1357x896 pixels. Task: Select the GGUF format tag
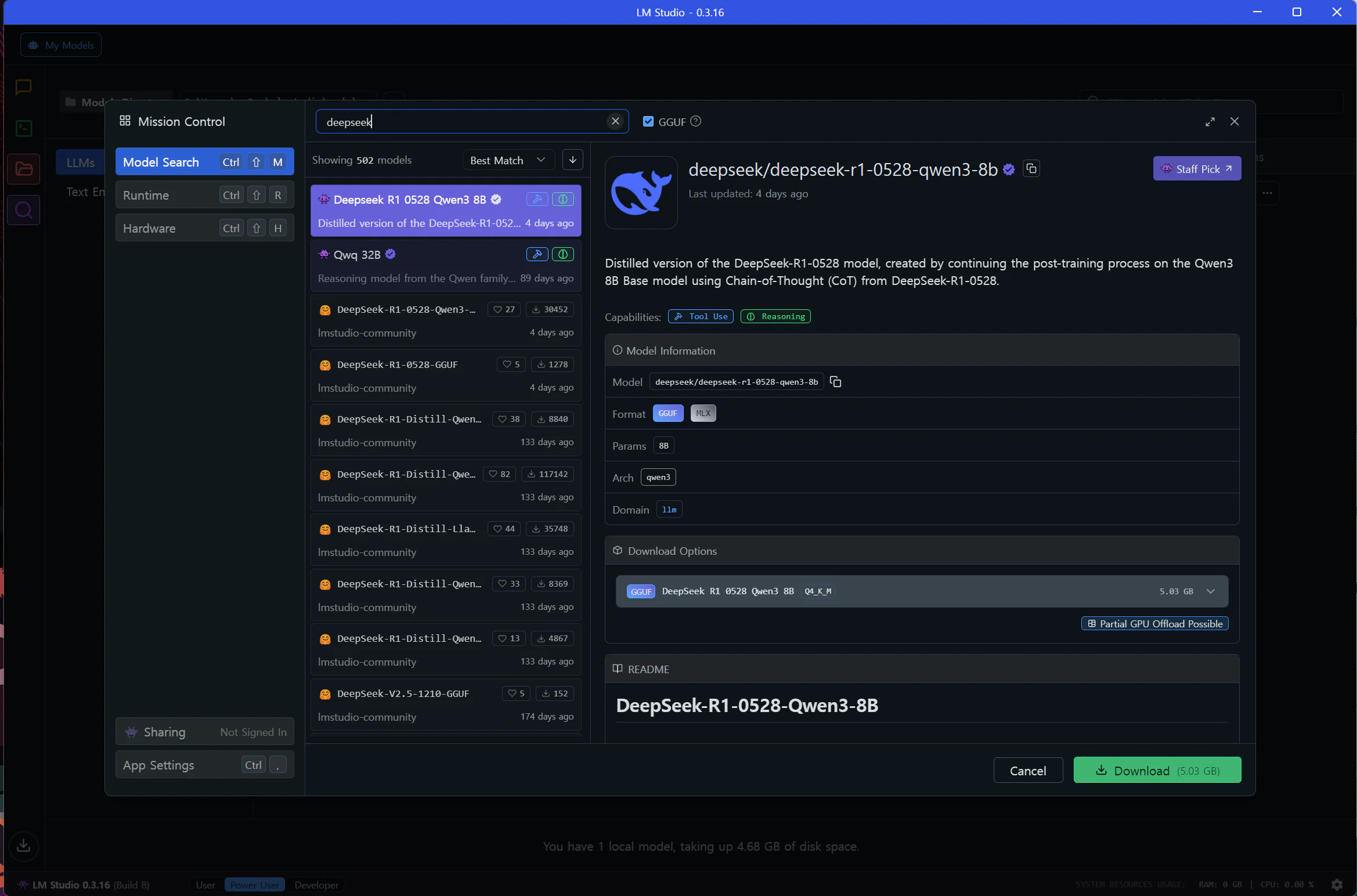point(667,413)
